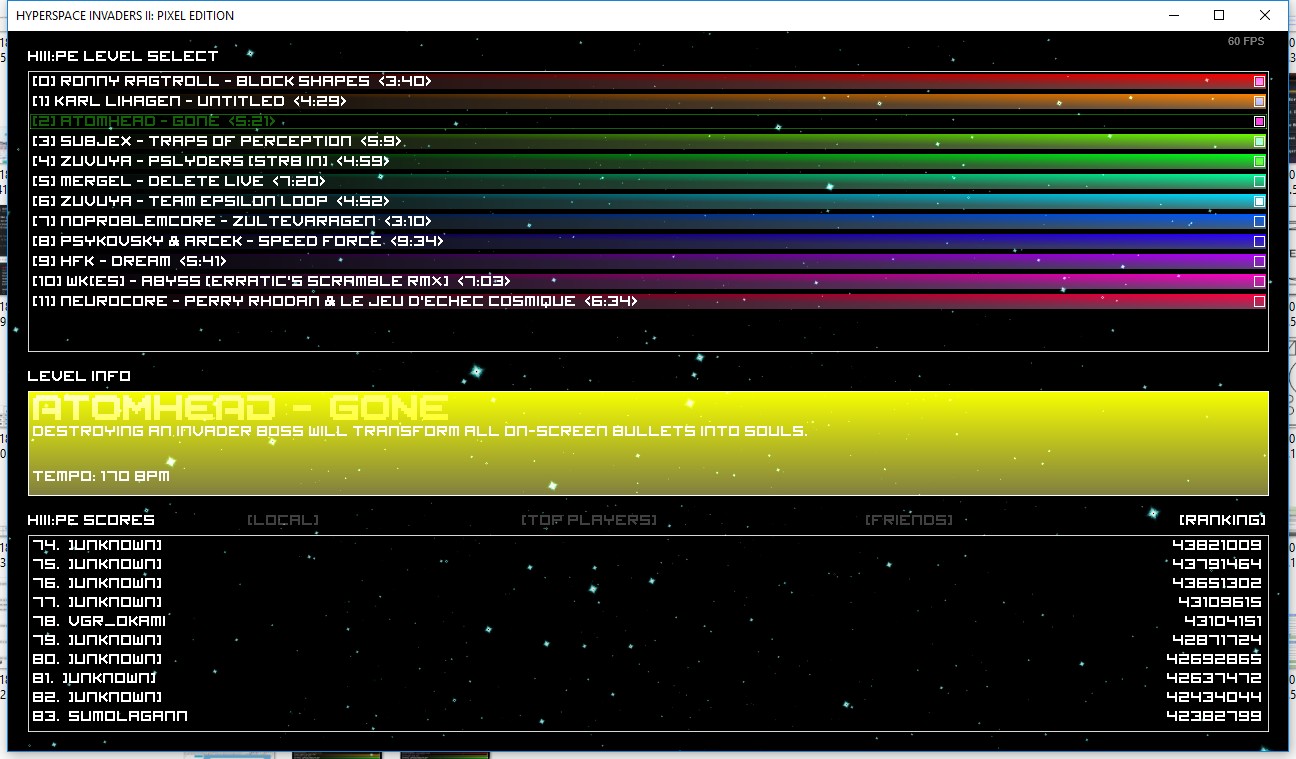Click the magenta square marker on Atomhead Gone row
1296x759 pixels.
[1259, 122]
